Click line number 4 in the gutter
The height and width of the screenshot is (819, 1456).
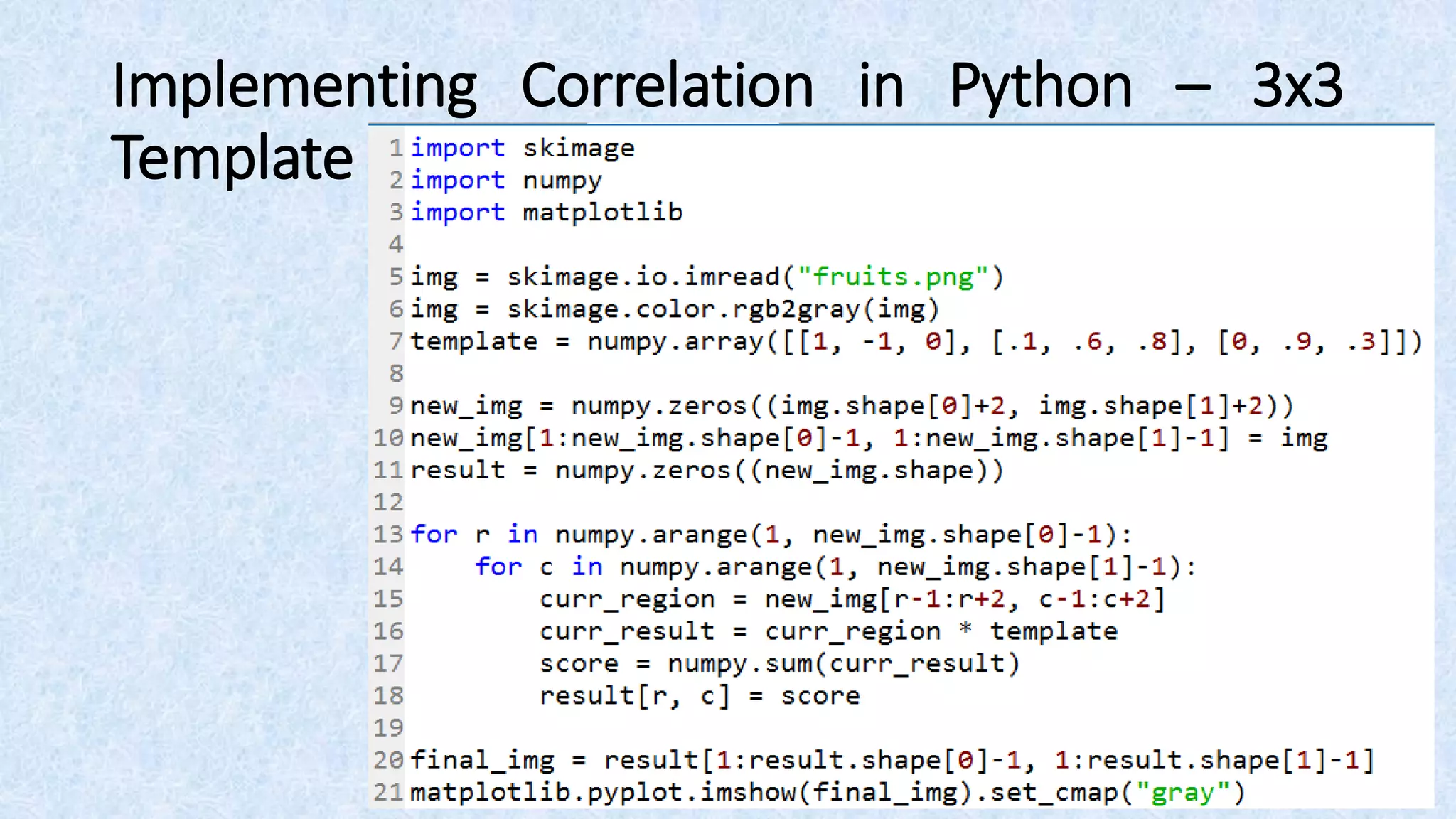pyautogui.click(x=396, y=245)
